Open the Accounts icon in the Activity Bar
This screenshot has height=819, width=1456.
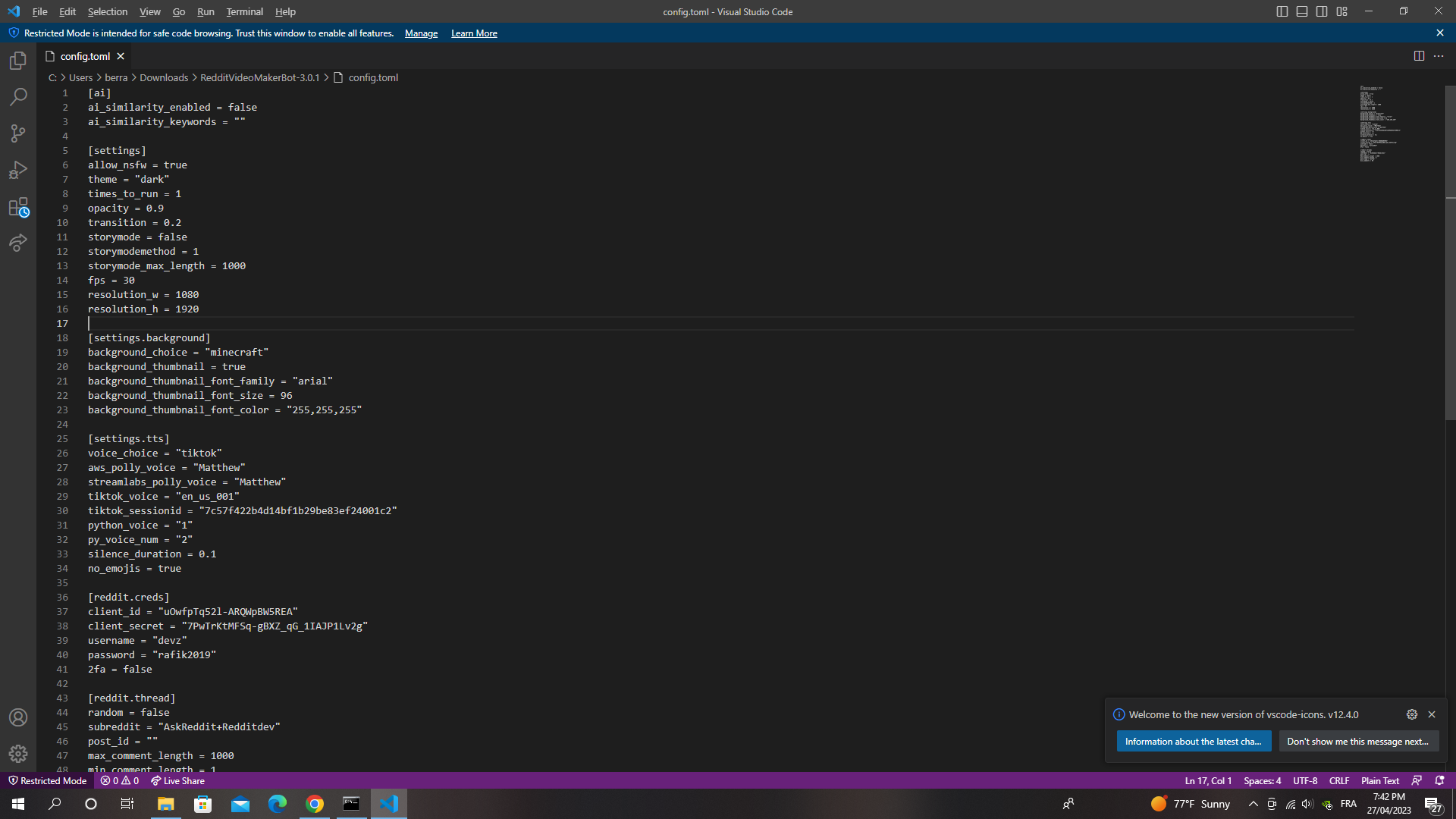(18, 717)
